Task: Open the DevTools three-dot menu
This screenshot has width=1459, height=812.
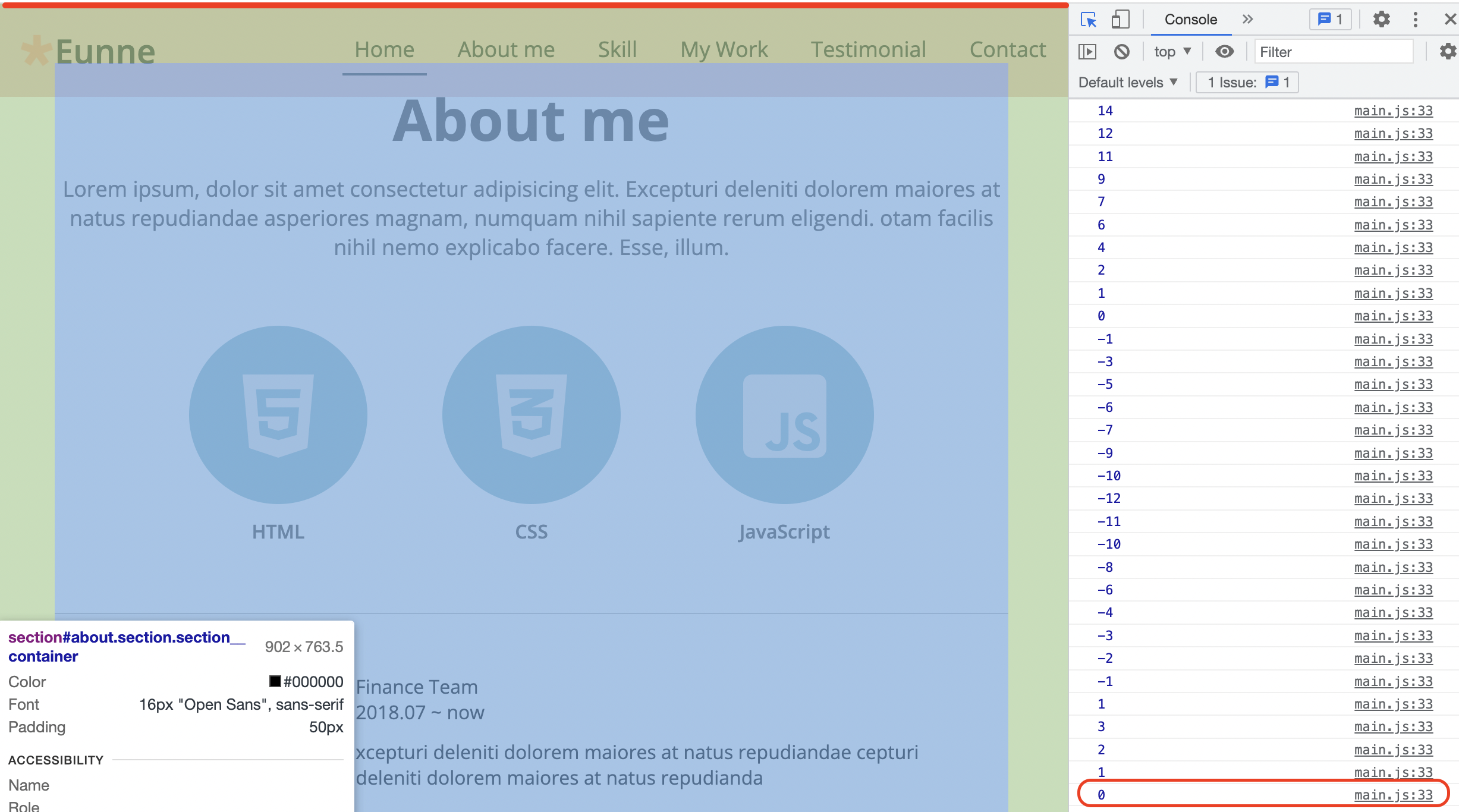Action: pos(1415,20)
